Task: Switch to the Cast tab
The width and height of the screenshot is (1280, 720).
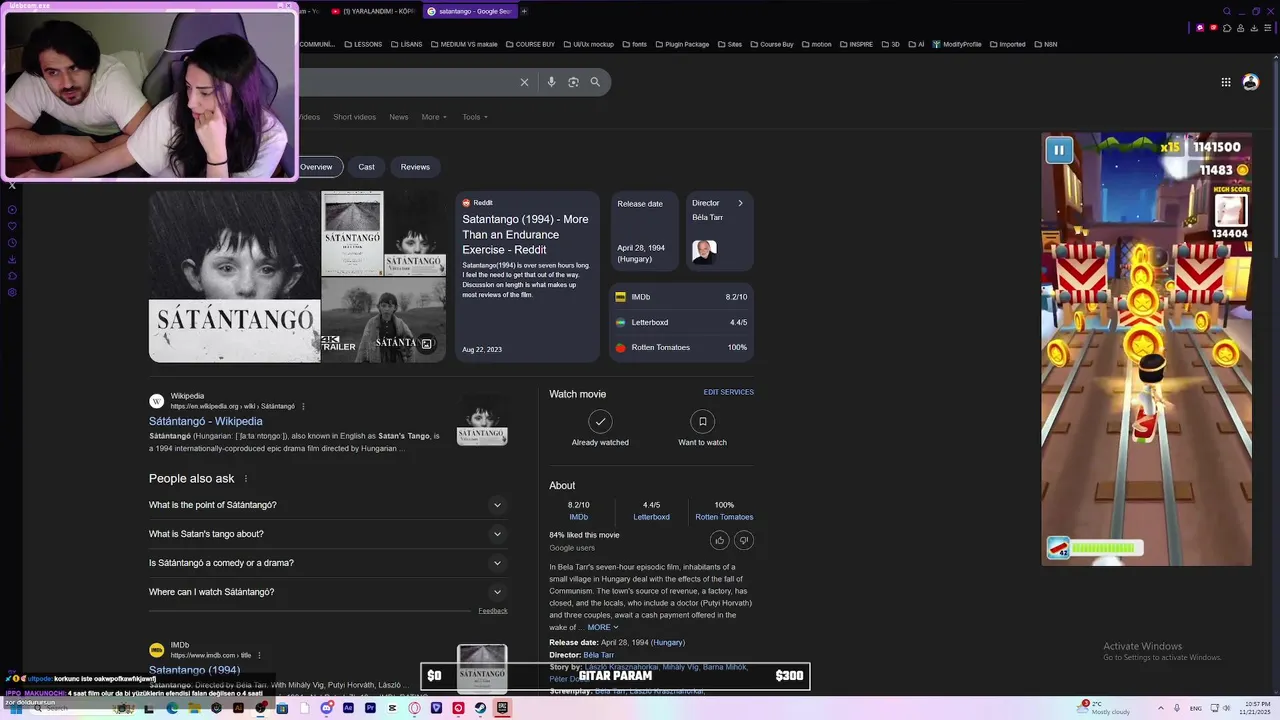Action: tap(367, 167)
